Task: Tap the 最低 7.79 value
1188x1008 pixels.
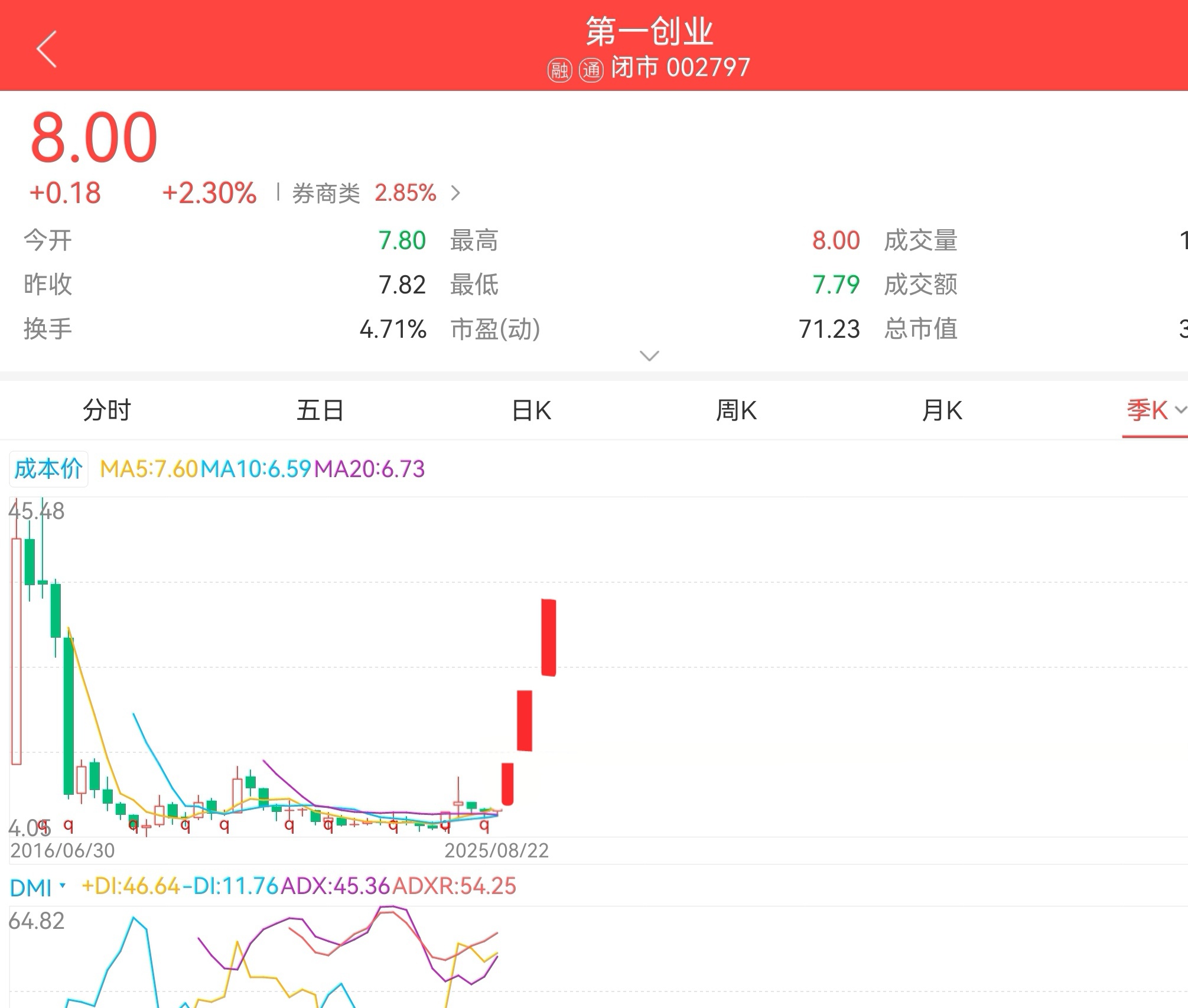Action: (836, 285)
